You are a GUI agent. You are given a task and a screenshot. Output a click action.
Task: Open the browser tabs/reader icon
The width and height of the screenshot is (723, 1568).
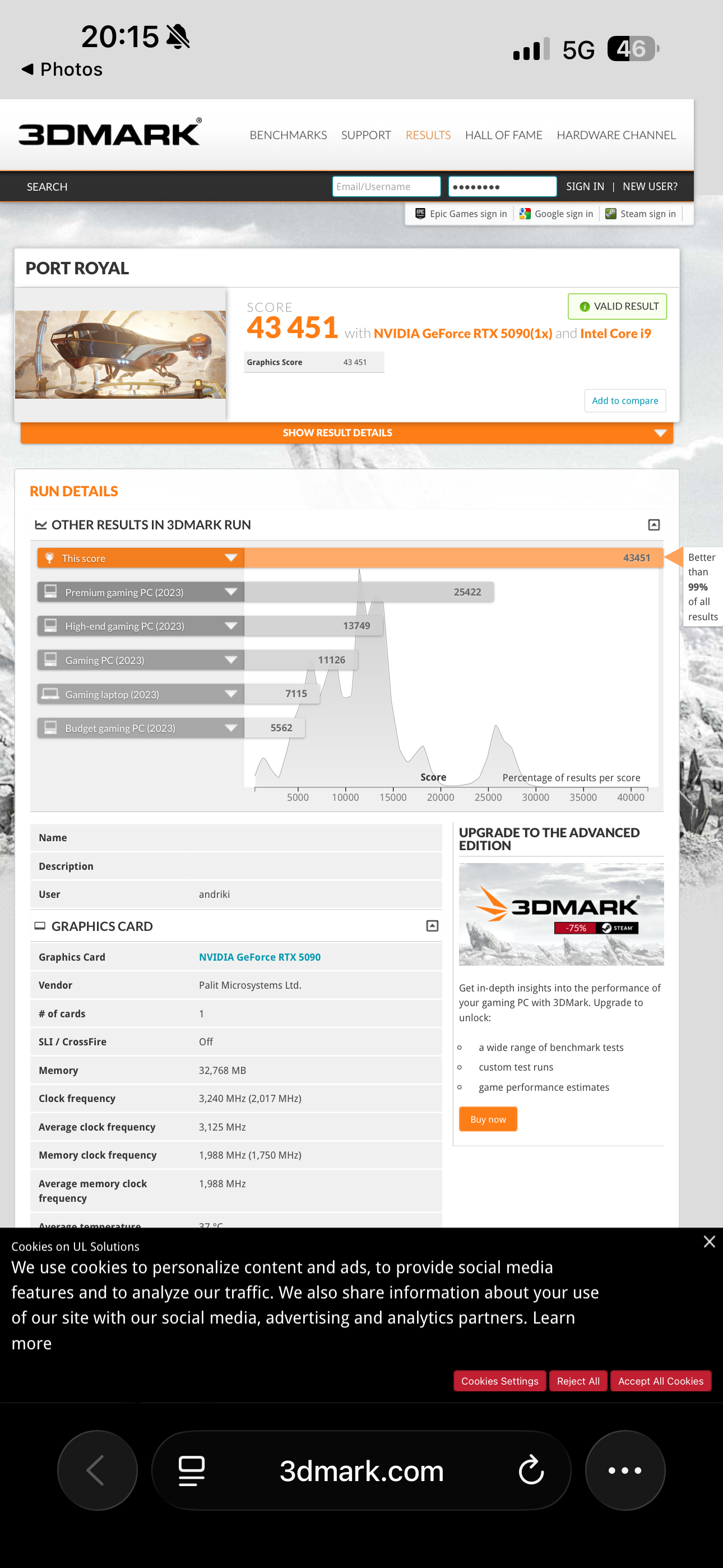point(191,1470)
